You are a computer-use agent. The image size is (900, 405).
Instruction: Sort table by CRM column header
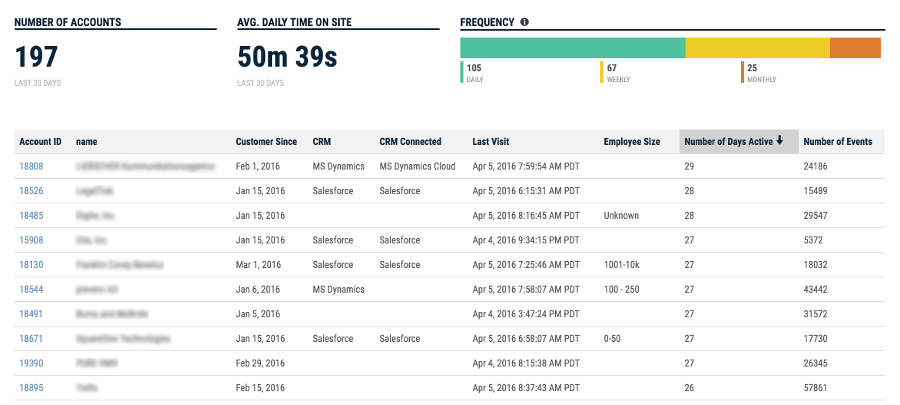click(x=321, y=142)
